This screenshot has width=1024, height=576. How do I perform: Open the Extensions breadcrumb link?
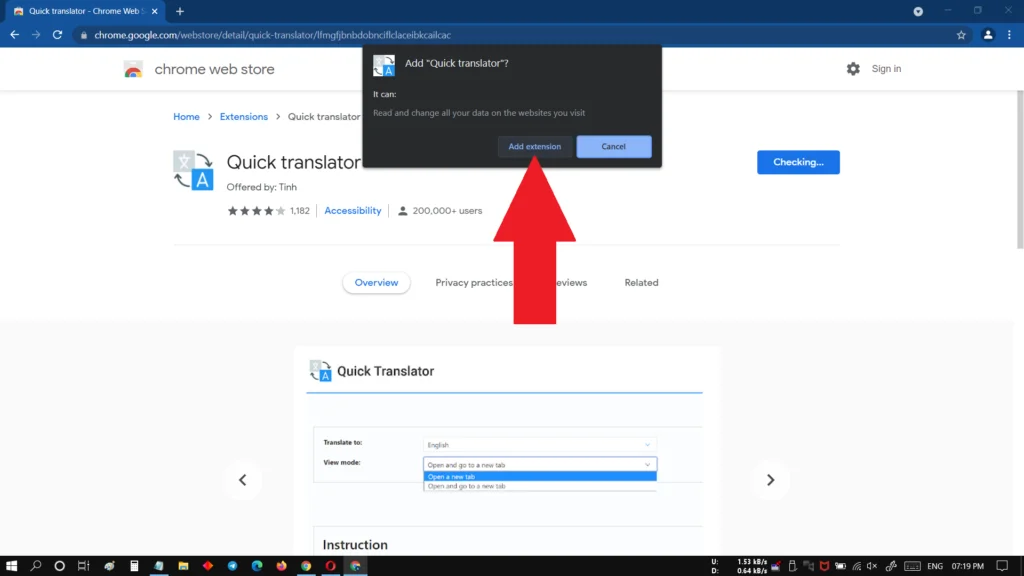point(244,116)
